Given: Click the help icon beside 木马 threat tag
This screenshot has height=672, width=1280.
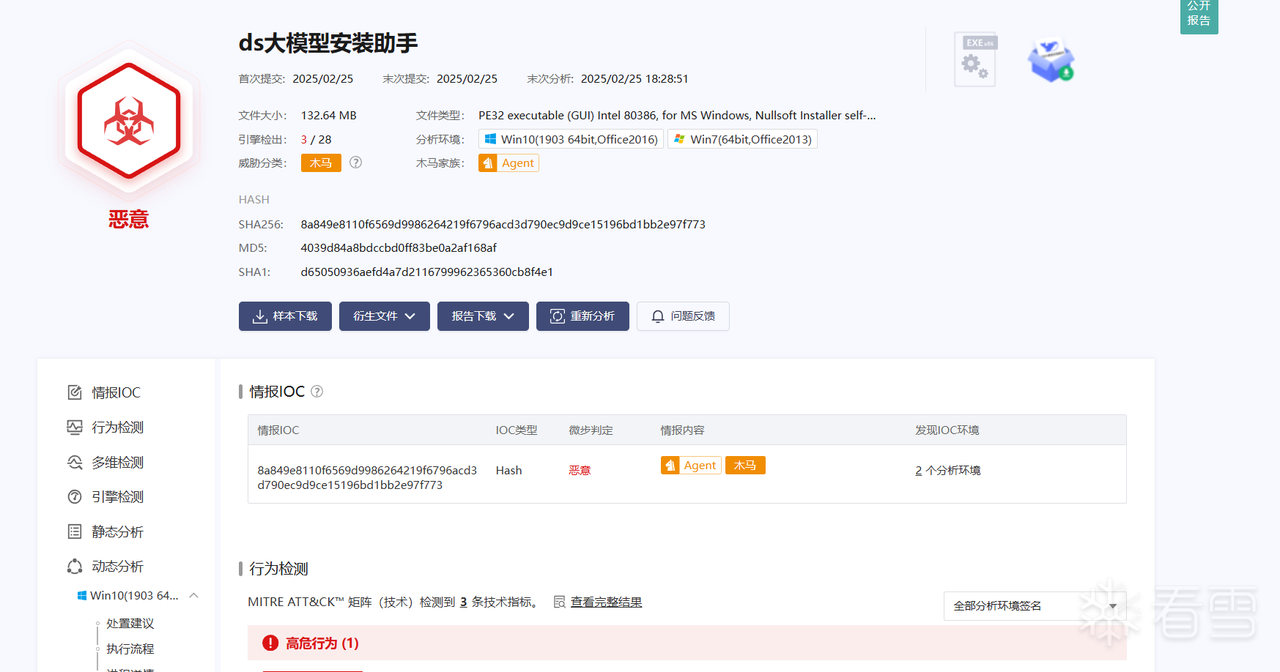Looking at the screenshot, I should click(355, 163).
